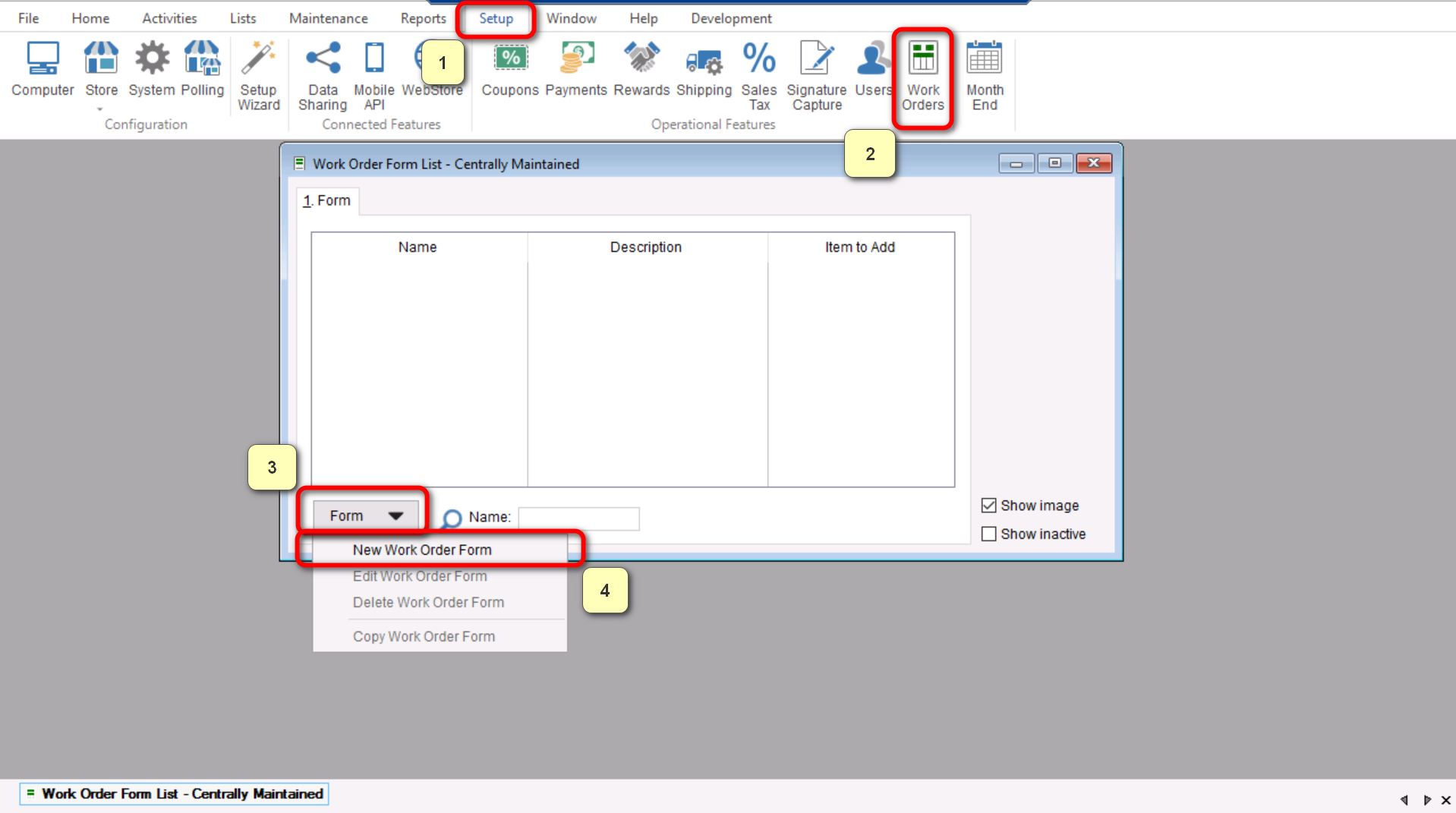
Task: Switch to the Setup ribbon tab
Action: pos(496,18)
